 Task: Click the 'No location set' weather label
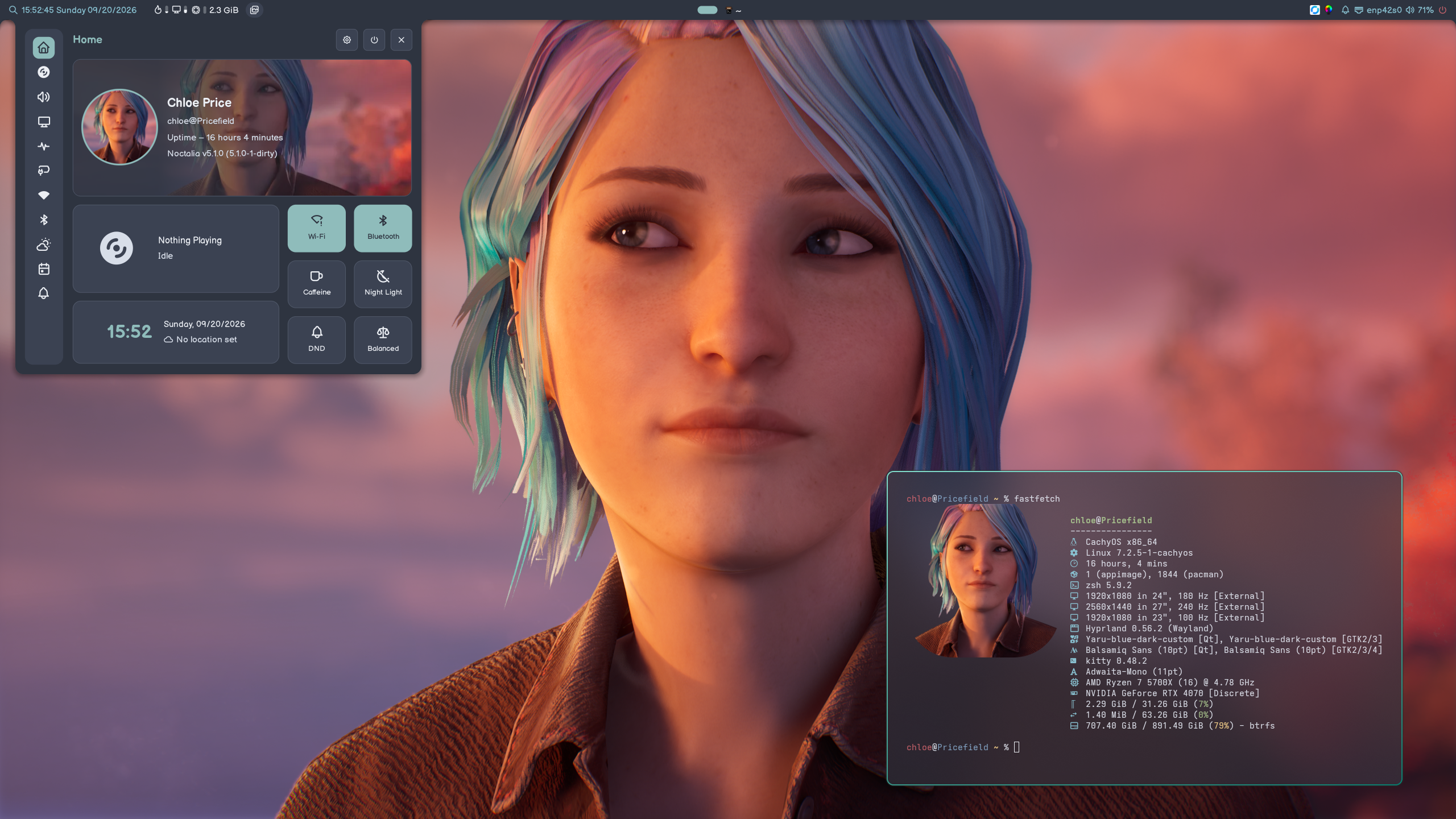coord(201,340)
